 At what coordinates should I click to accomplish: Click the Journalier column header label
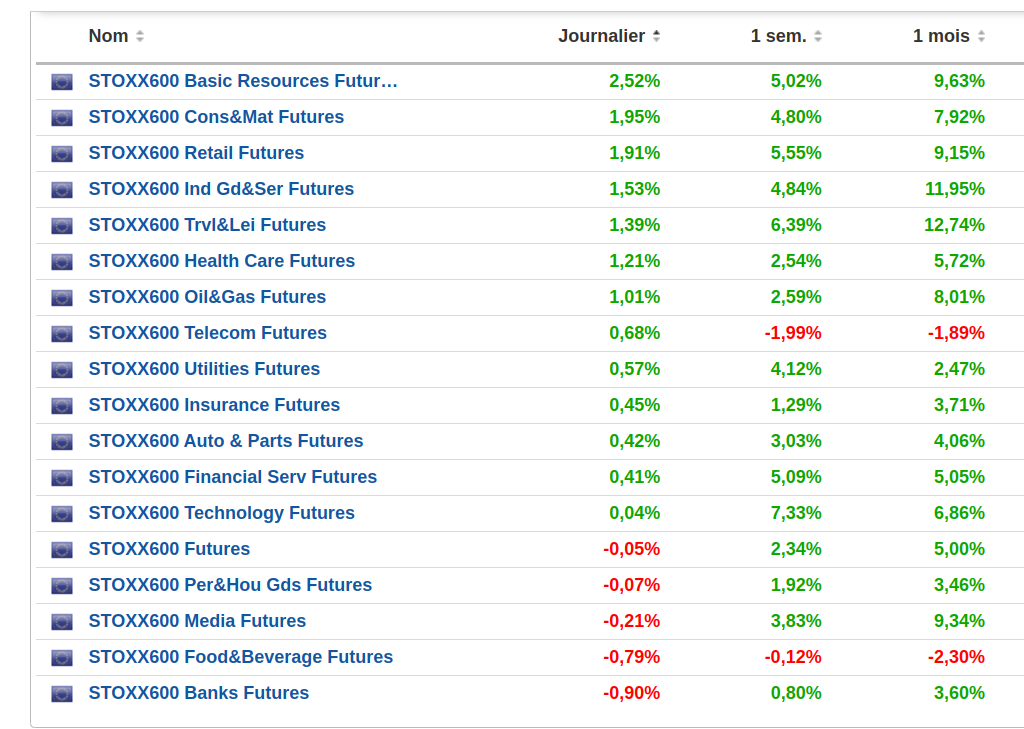point(601,36)
